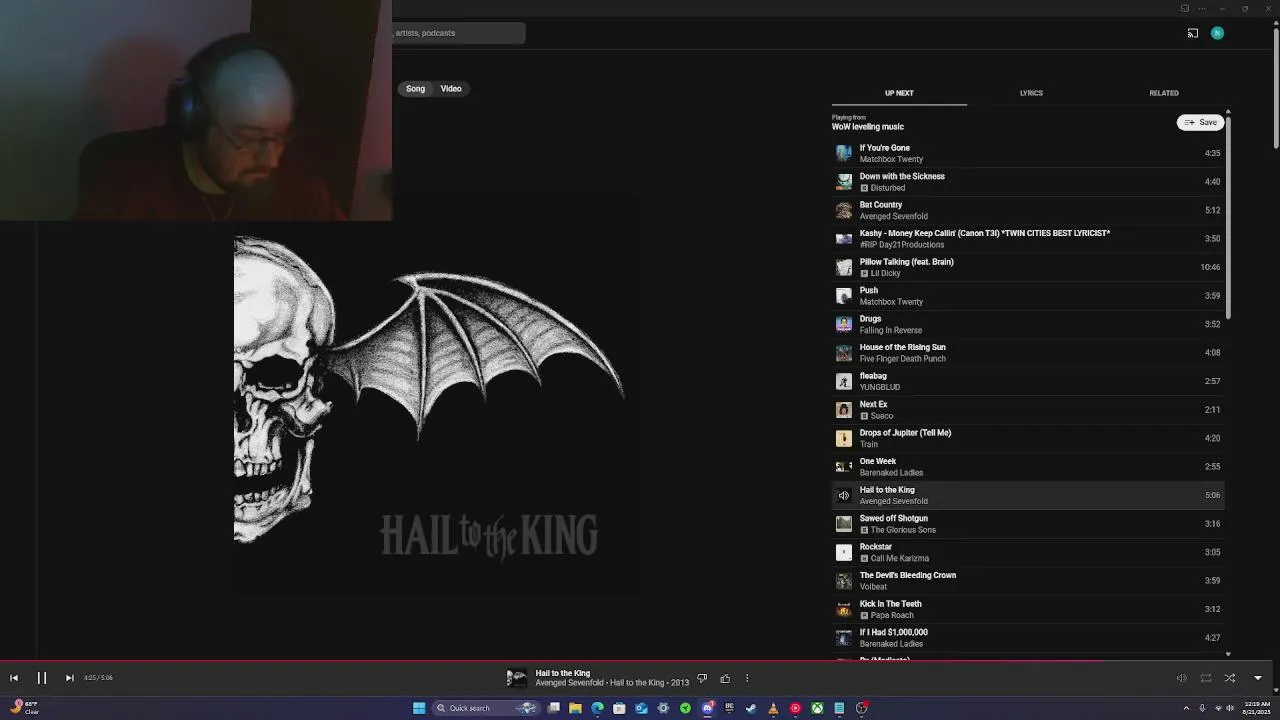The width and height of the screenshot is (1280, 720).
Task: Click the player bar album art thumbnail
Action: tap(516, 679)
